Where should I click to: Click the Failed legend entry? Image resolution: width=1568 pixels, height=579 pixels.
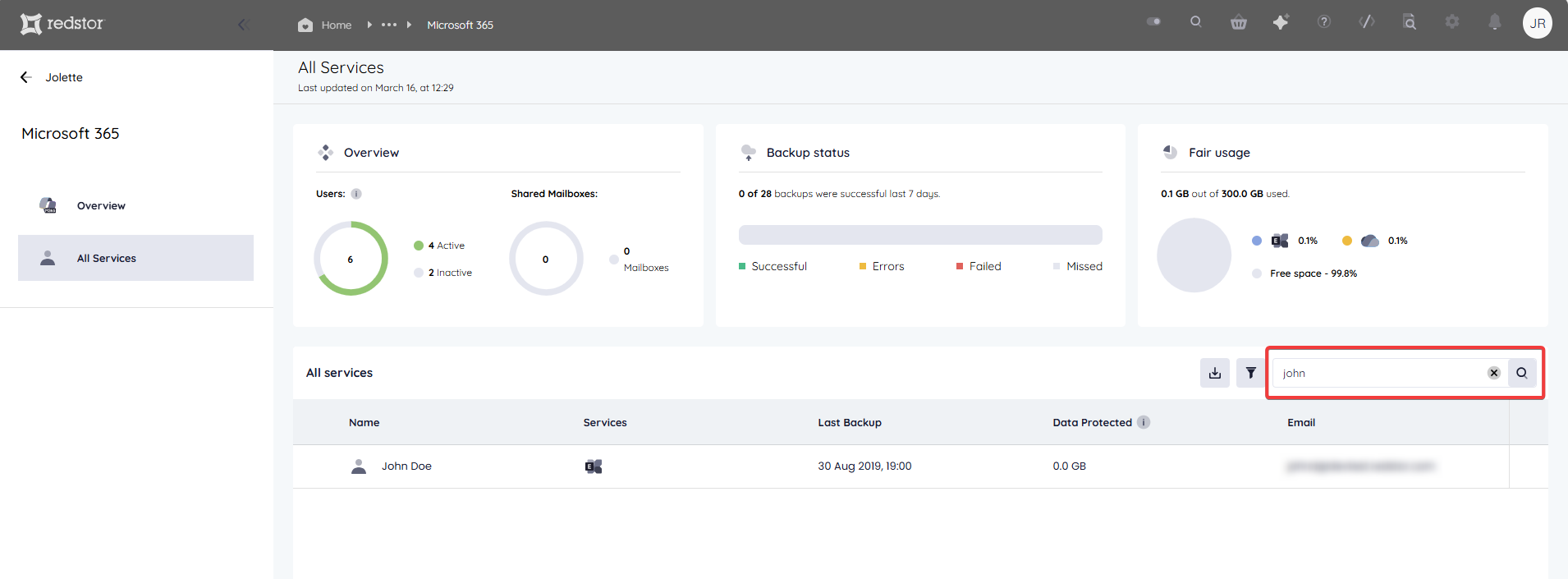tap(979, 266)
